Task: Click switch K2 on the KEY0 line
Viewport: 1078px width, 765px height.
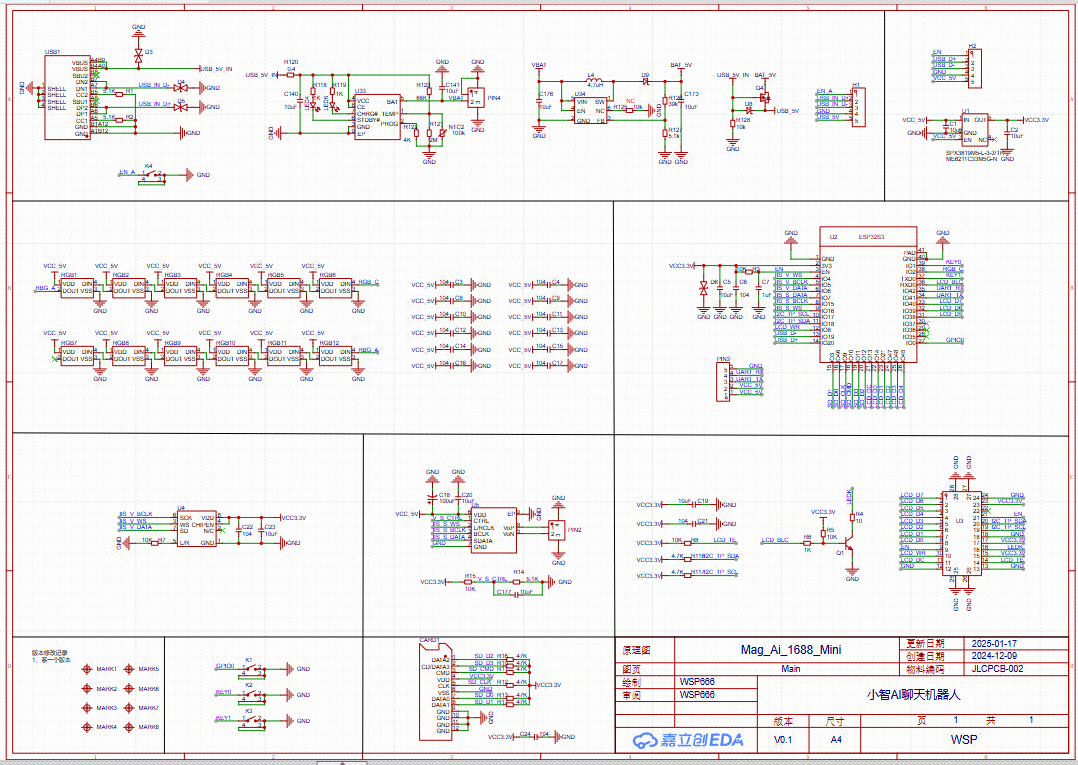Action: click(x=254, y=695)
